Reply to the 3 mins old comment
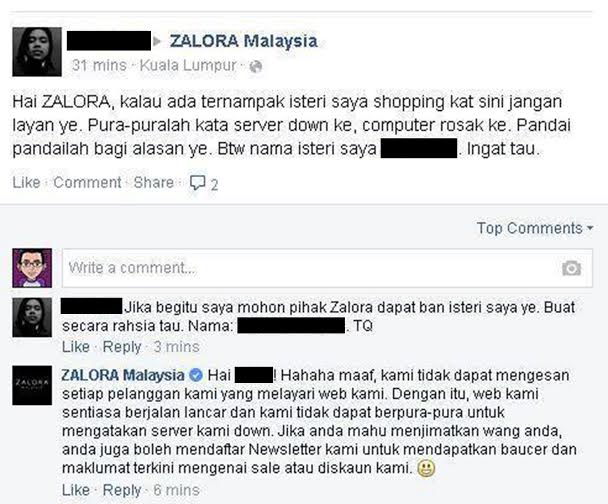The width and height of the screenshot is (608, 504). (x=122, y=347)
